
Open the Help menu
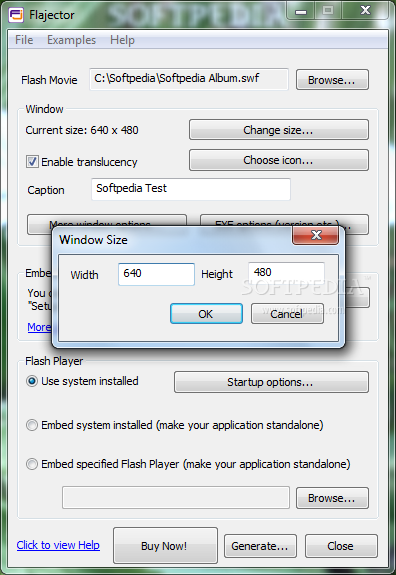pos(122,40)
